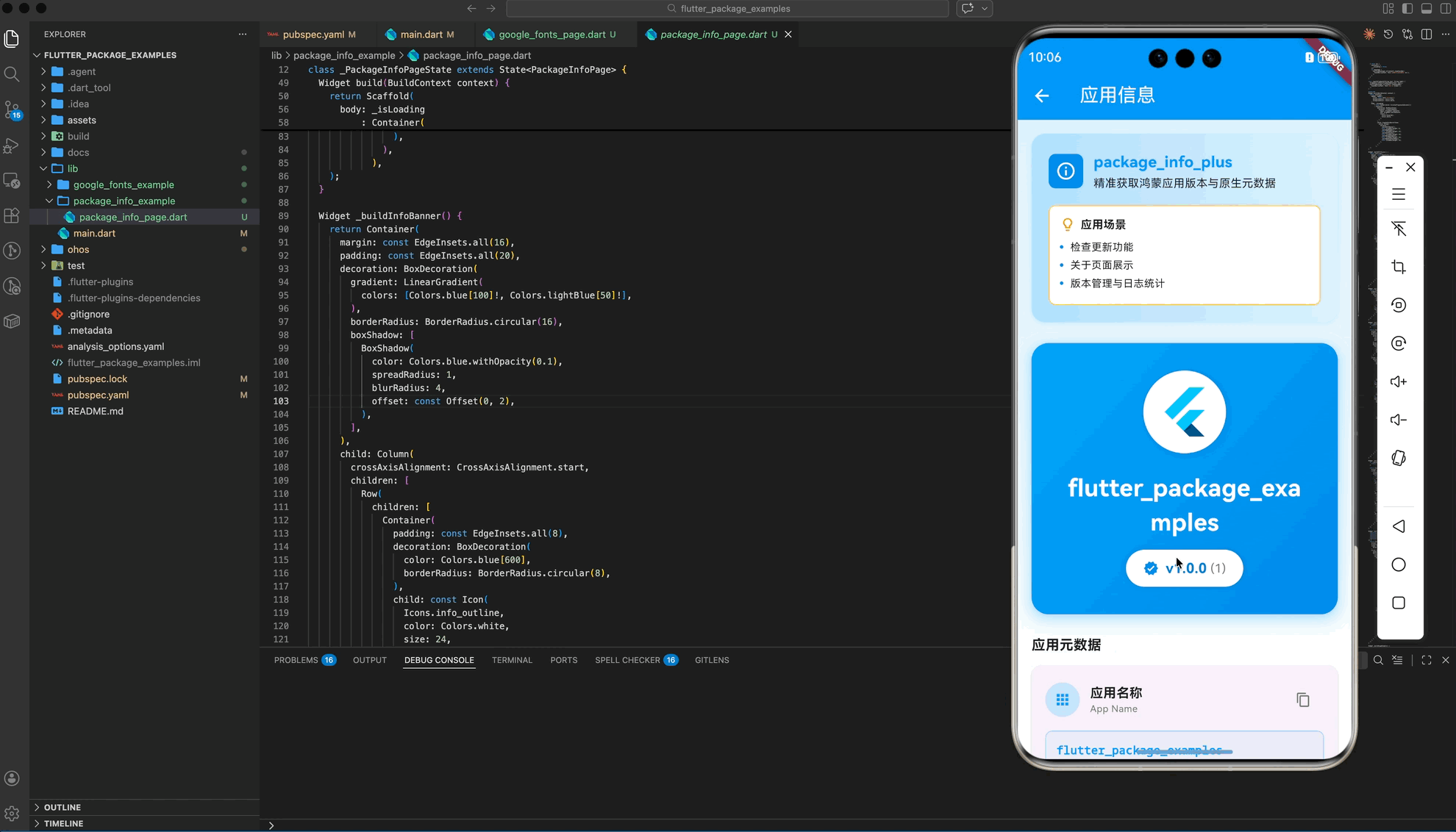This screenshot has width=1456, height=832.
Task: Tap the copy icon beside 应用名称
Action: click(1302, 700)
